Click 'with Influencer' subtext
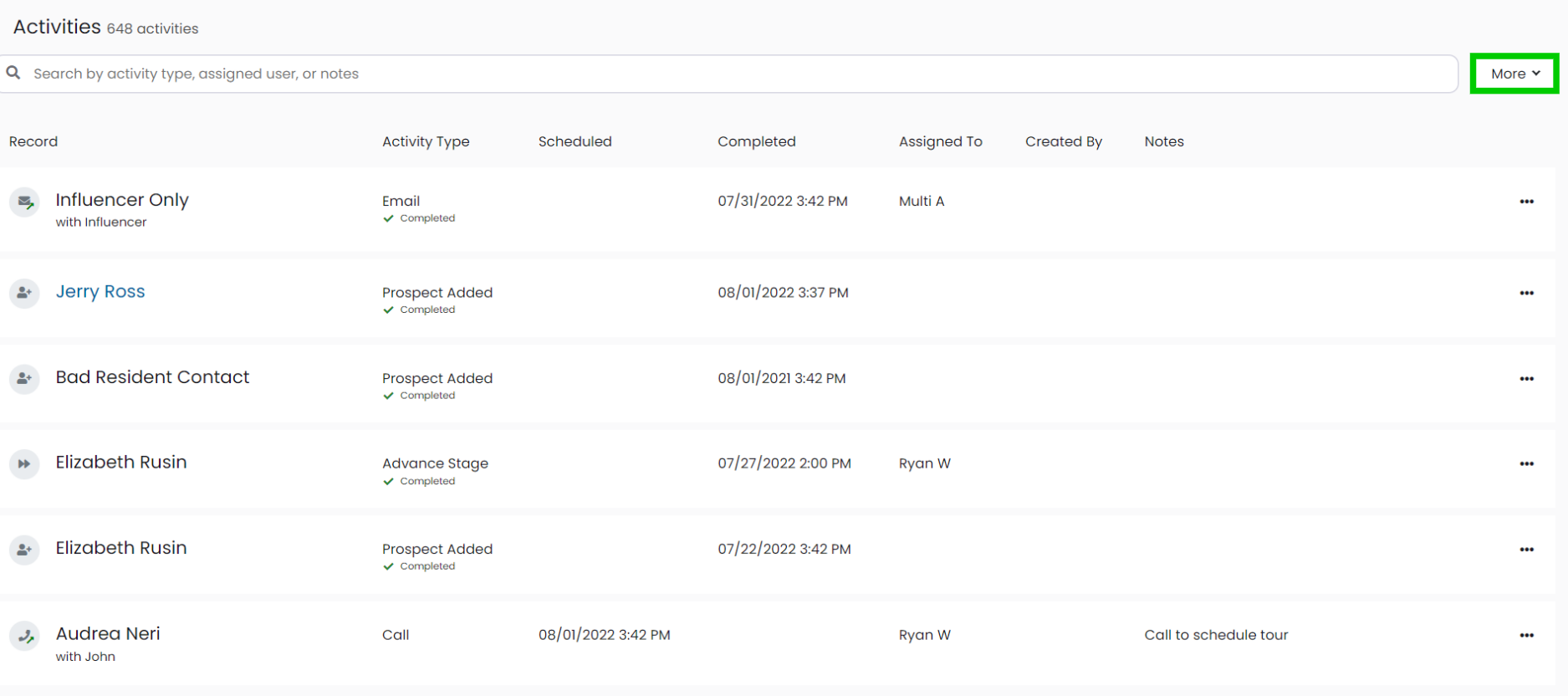This screenshot has width=1568, height=696. click(101, 222)
